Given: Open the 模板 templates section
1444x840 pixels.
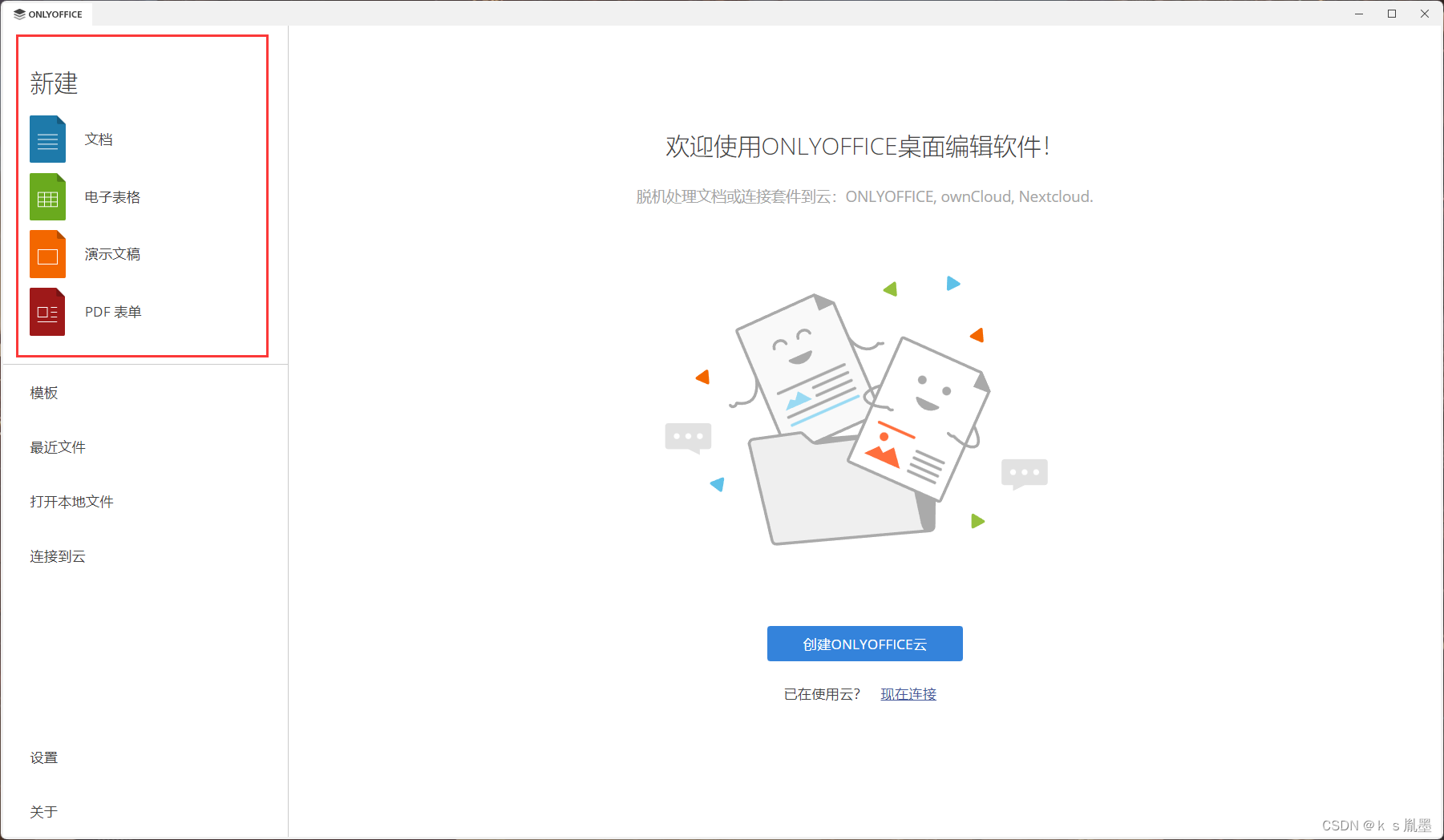Looking at the screenshot, I should [44, 393].
